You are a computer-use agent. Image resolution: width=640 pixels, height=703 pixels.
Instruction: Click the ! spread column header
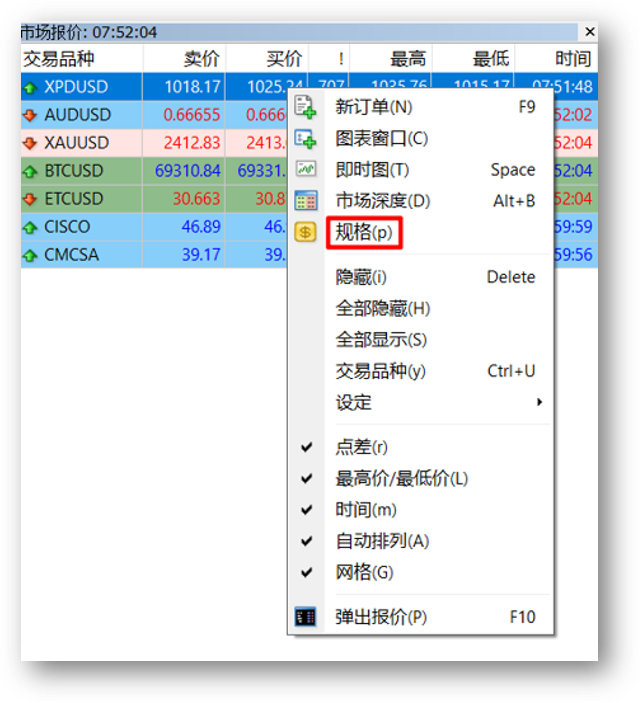[x=329, y=59]
